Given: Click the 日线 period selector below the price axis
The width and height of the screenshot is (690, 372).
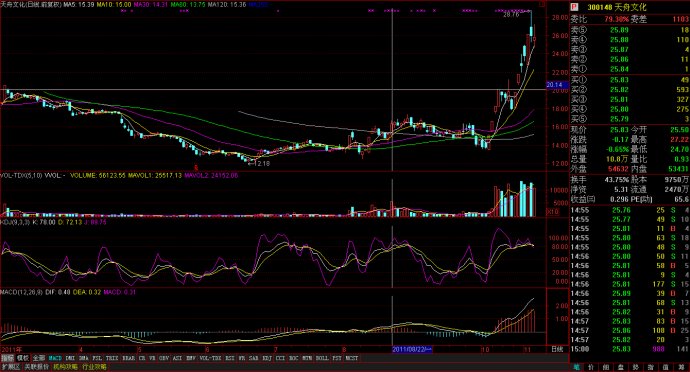Looking at the screenshot, I should [557, 349].
